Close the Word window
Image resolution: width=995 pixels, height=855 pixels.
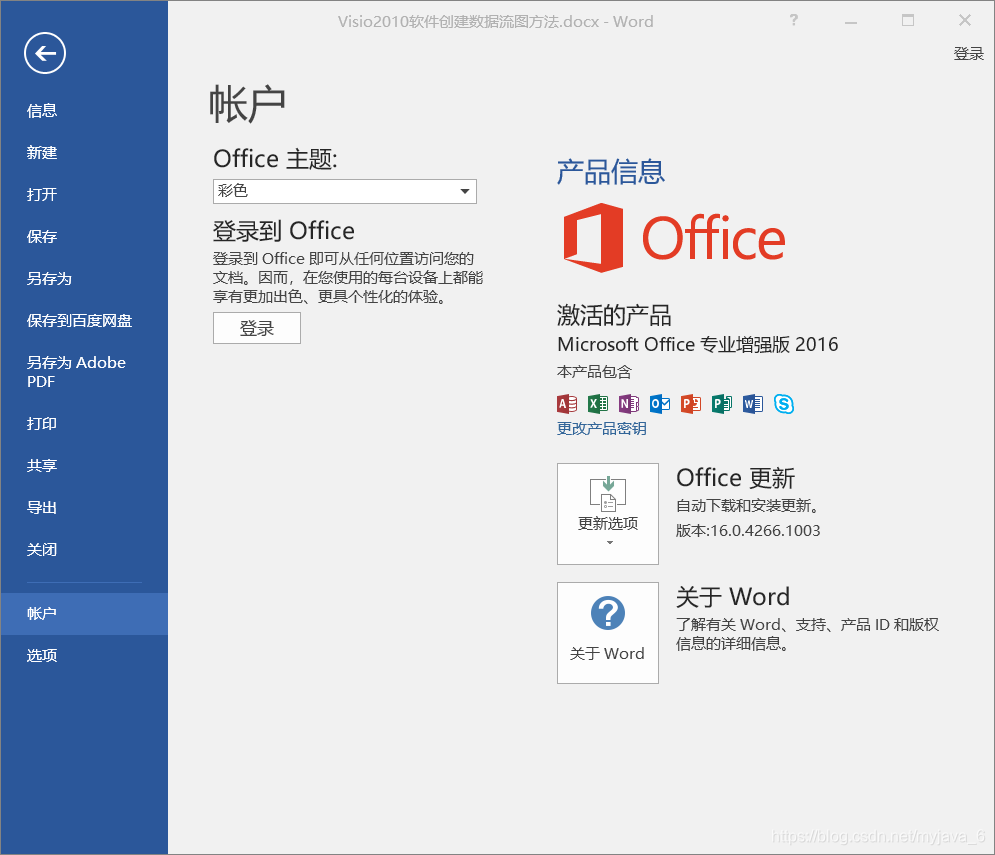coord(965,21)
